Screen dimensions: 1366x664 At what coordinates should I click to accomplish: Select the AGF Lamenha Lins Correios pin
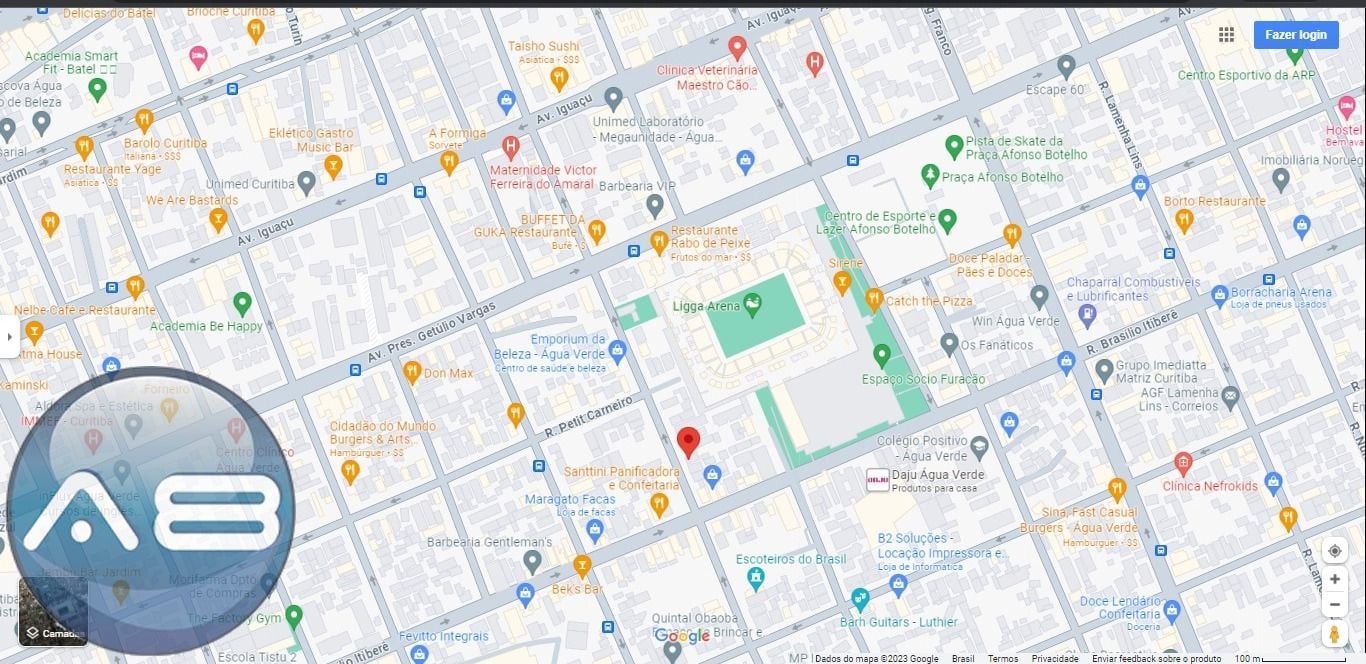pyautogui.click(x=1230, y=397)
